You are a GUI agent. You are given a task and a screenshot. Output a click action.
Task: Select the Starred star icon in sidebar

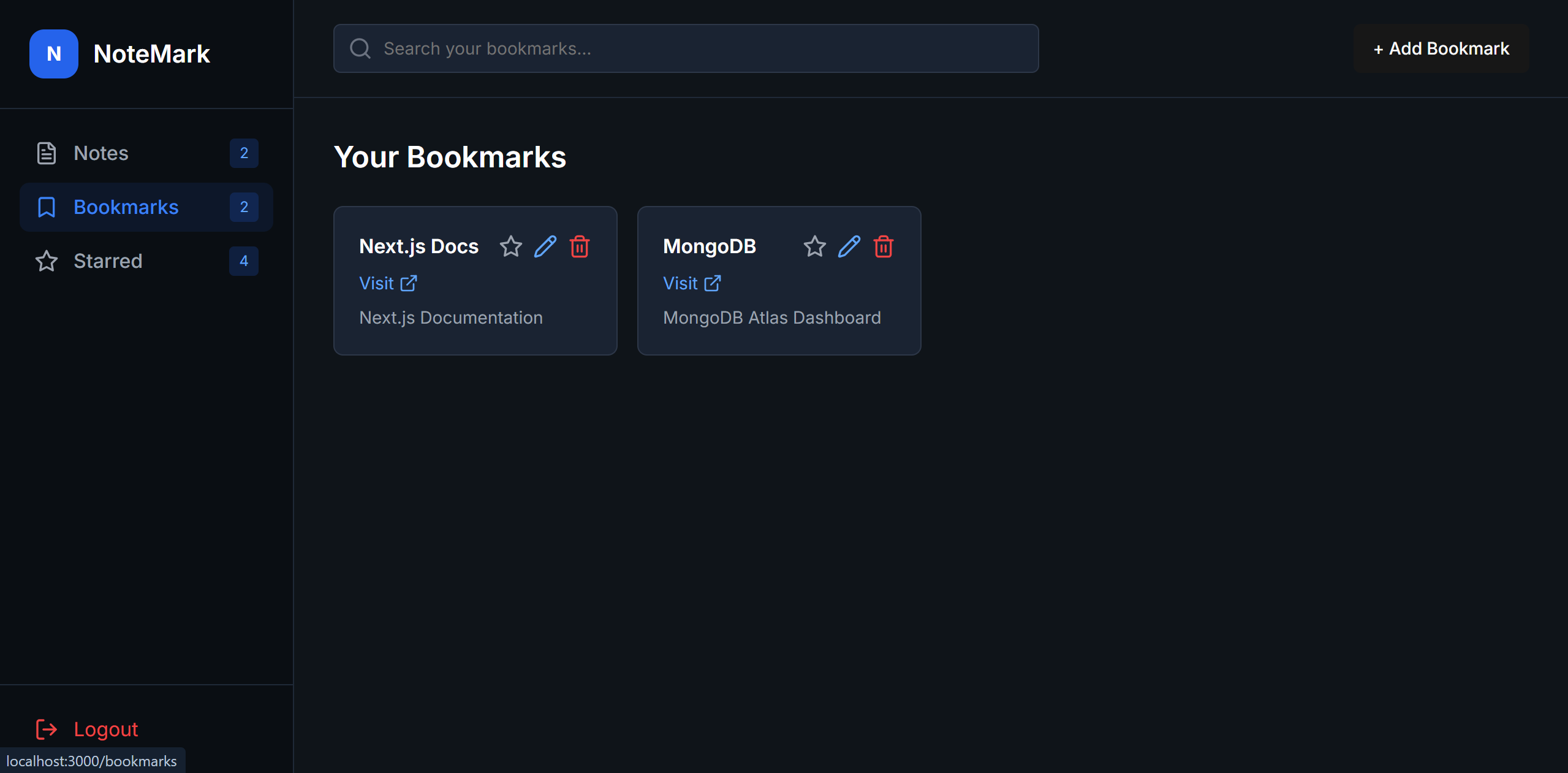pos(46,261)
